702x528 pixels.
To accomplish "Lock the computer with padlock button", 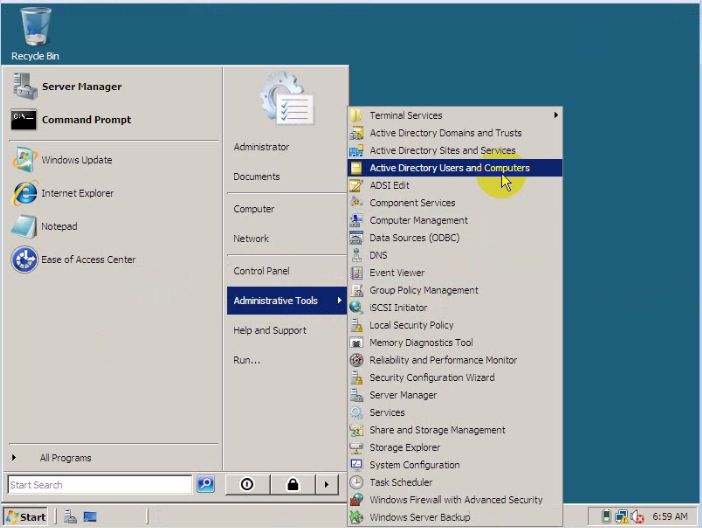I will pyautogui.click(x=293, y=484).
